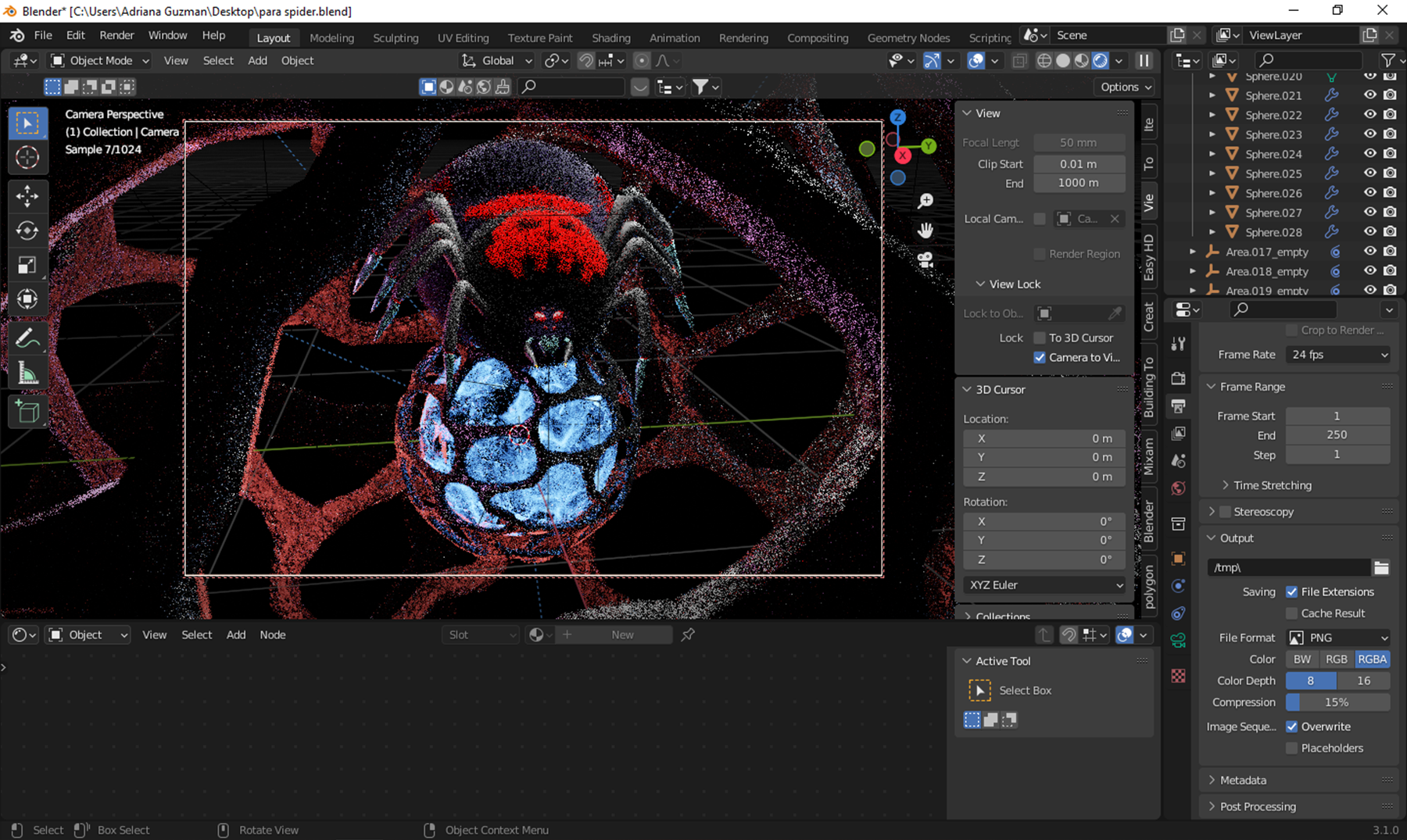The height and width of the screenshot is (840, 1407).
Task: Toggle the Local Camera checkbox
Action: coord(1040,219)
